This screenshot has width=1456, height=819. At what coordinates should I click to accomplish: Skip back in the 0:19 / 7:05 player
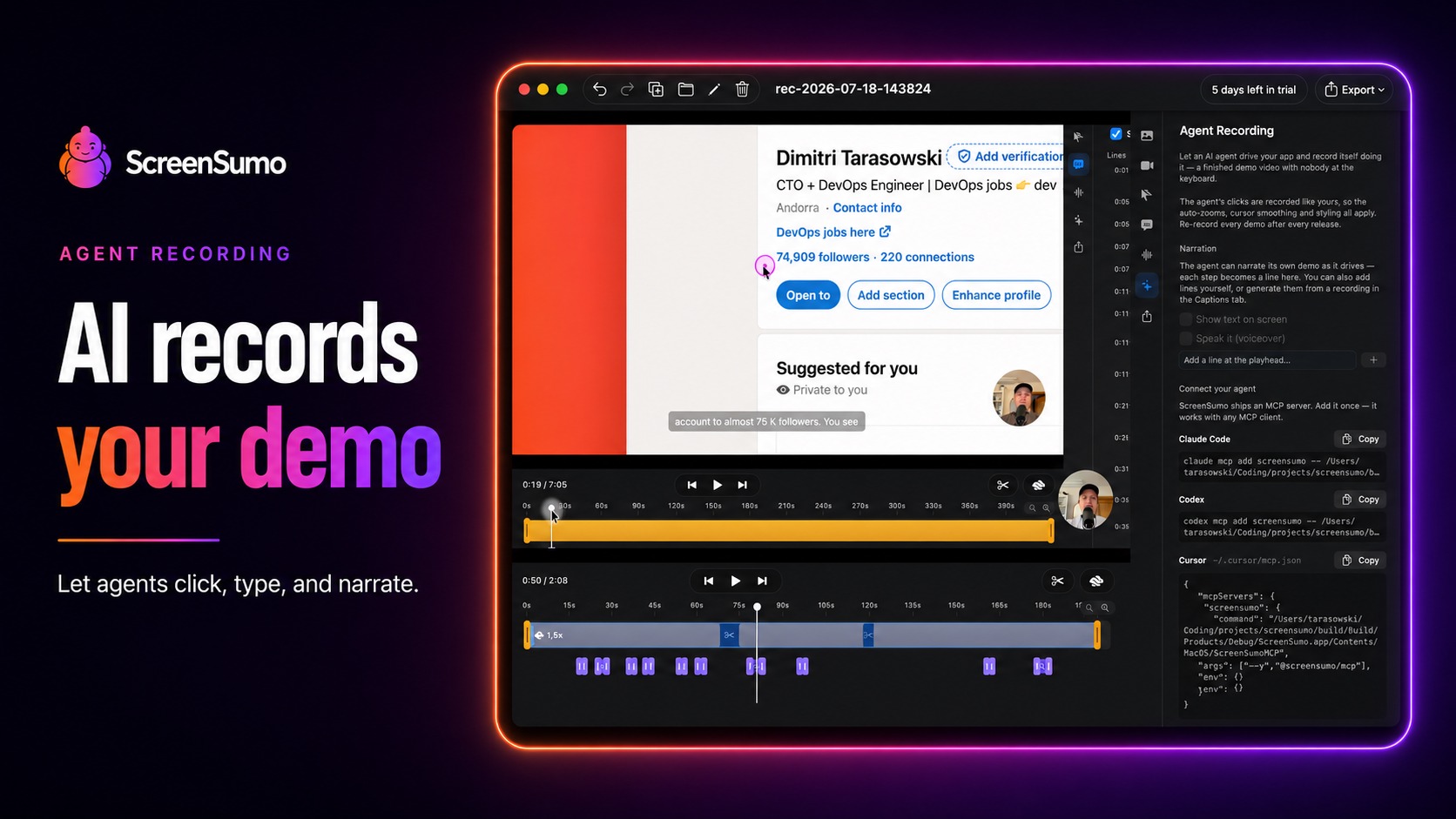pyautogui.click(x=691, y=485)
